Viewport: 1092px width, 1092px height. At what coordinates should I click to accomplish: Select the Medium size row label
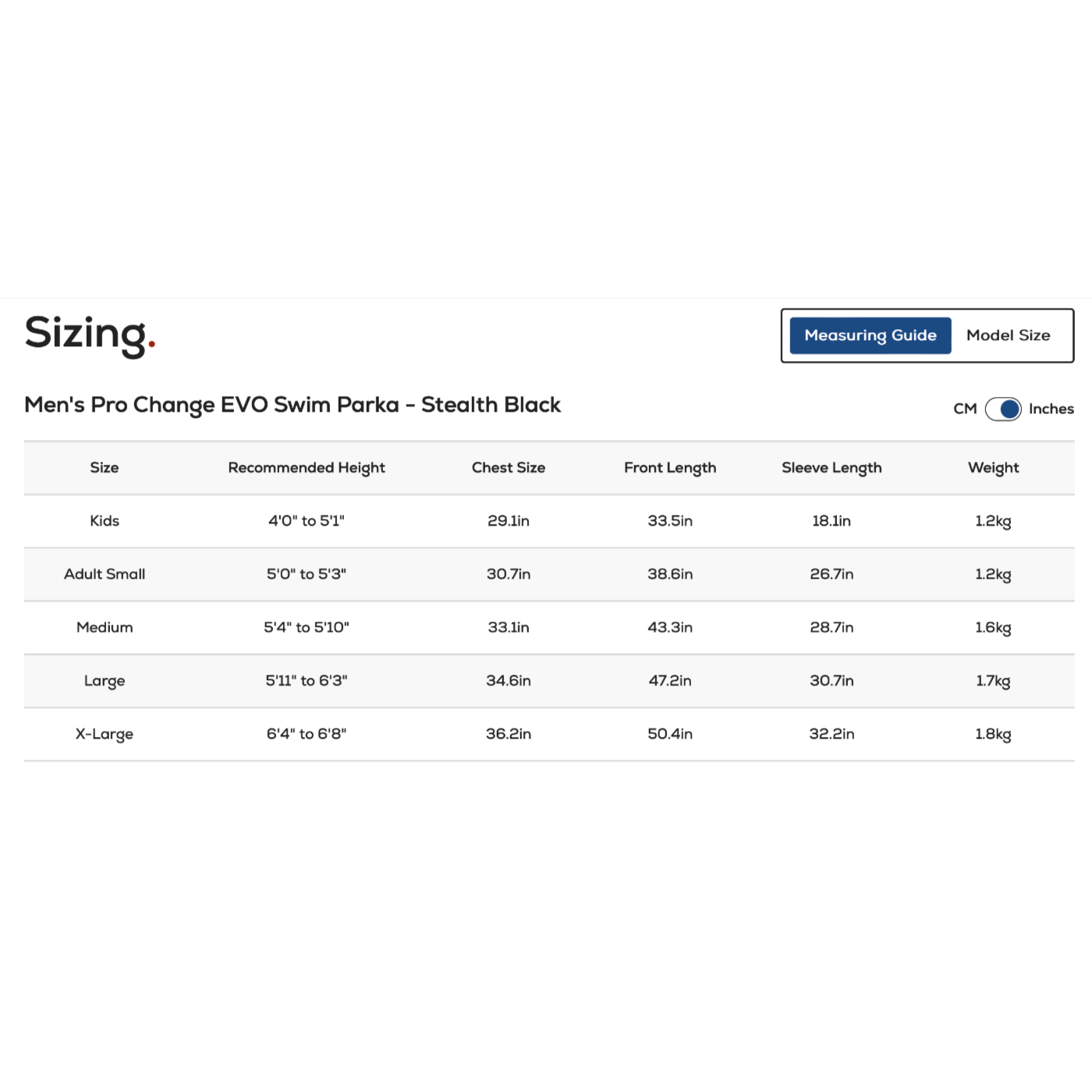(105, 627)
